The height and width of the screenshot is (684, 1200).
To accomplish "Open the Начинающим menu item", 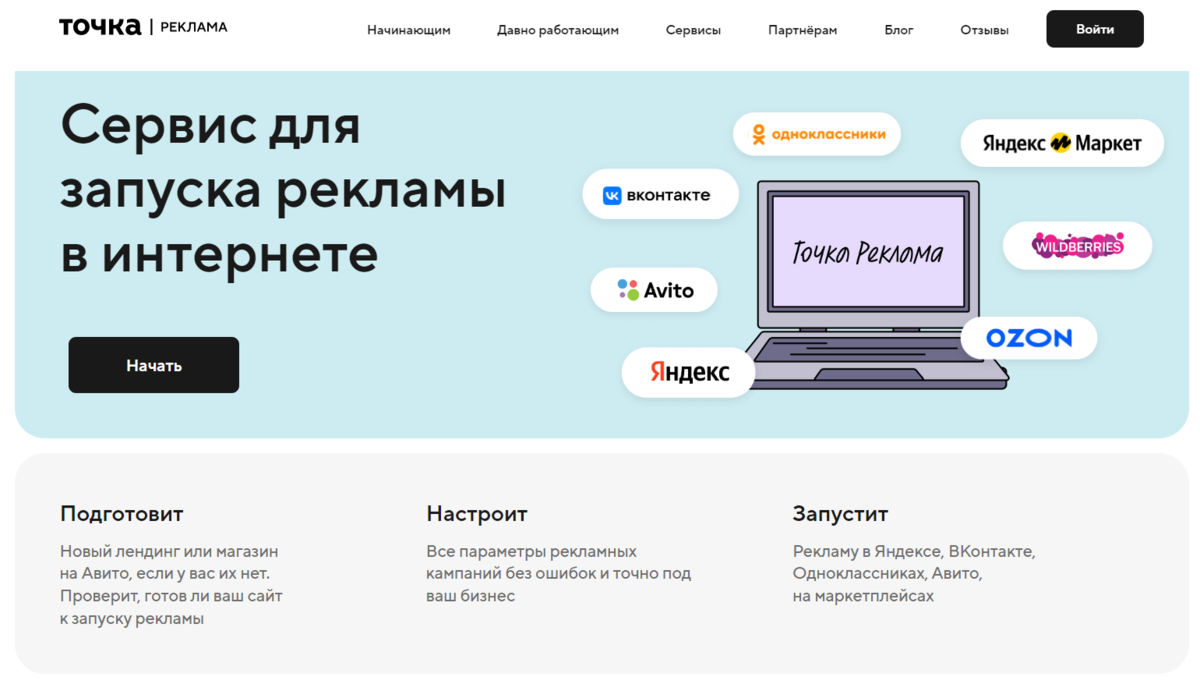I will (x=409, y=30).
